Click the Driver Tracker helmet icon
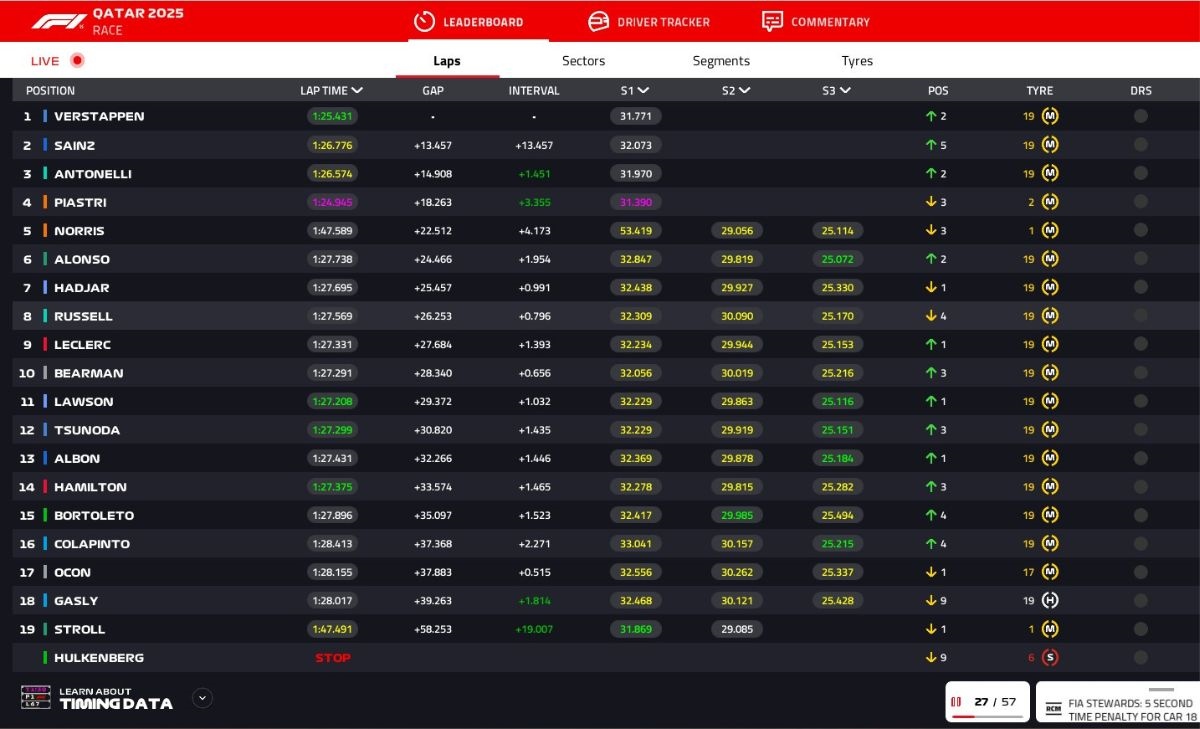1200x729 pixels. coord(599,21)
